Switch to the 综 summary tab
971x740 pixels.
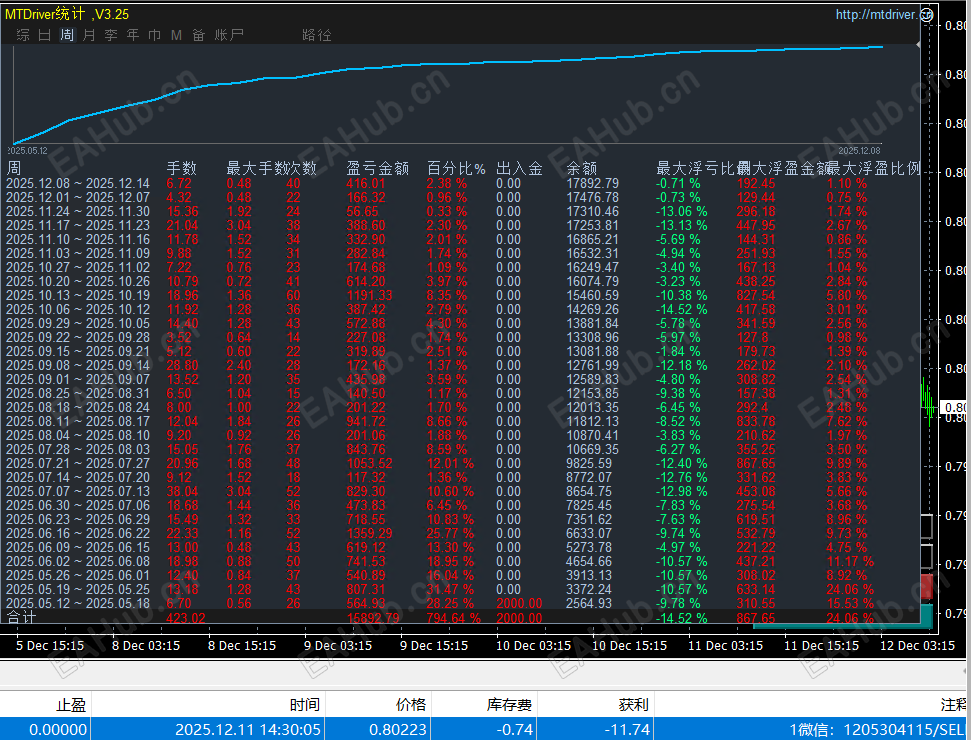point(23,35)
